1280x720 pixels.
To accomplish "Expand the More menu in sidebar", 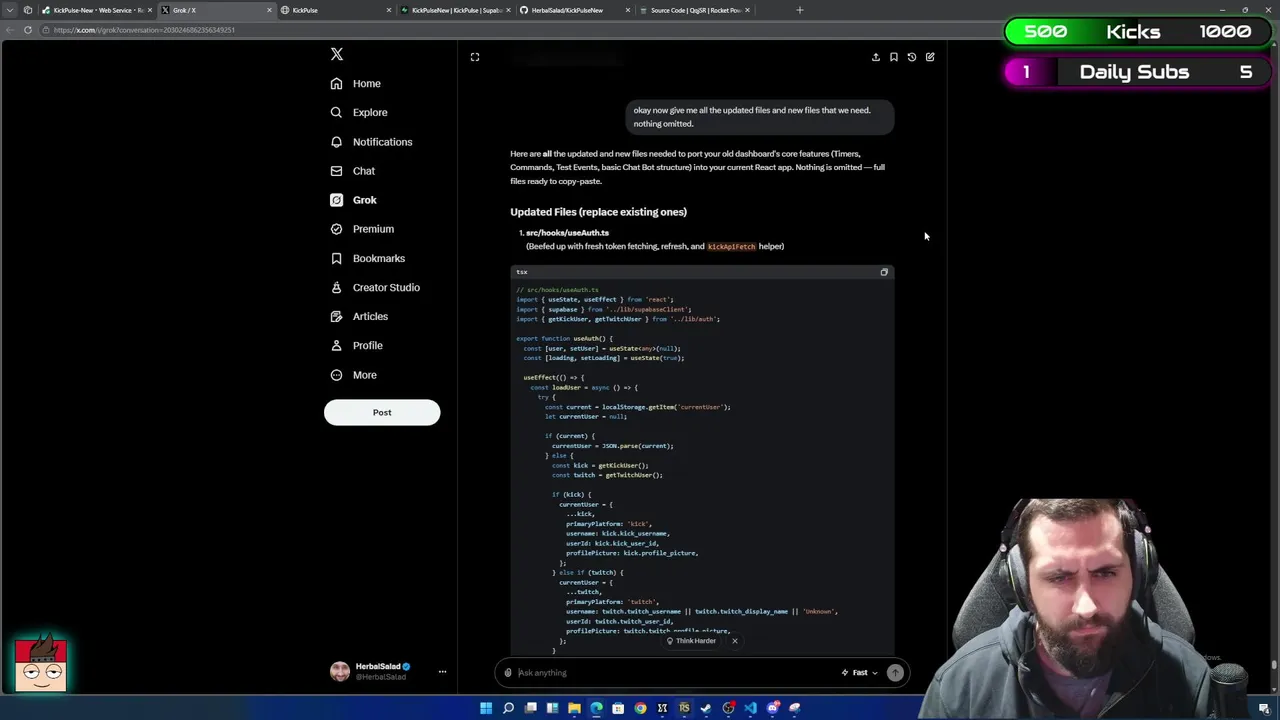I will click(x=354, y=375).
